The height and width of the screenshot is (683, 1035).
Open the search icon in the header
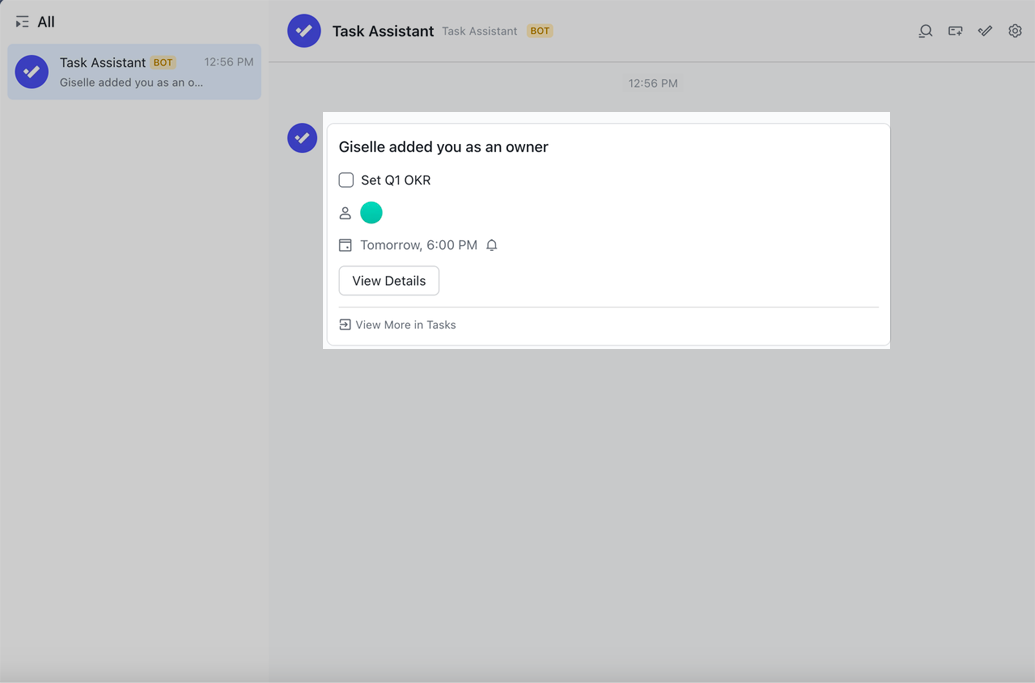tap(925, 31)
